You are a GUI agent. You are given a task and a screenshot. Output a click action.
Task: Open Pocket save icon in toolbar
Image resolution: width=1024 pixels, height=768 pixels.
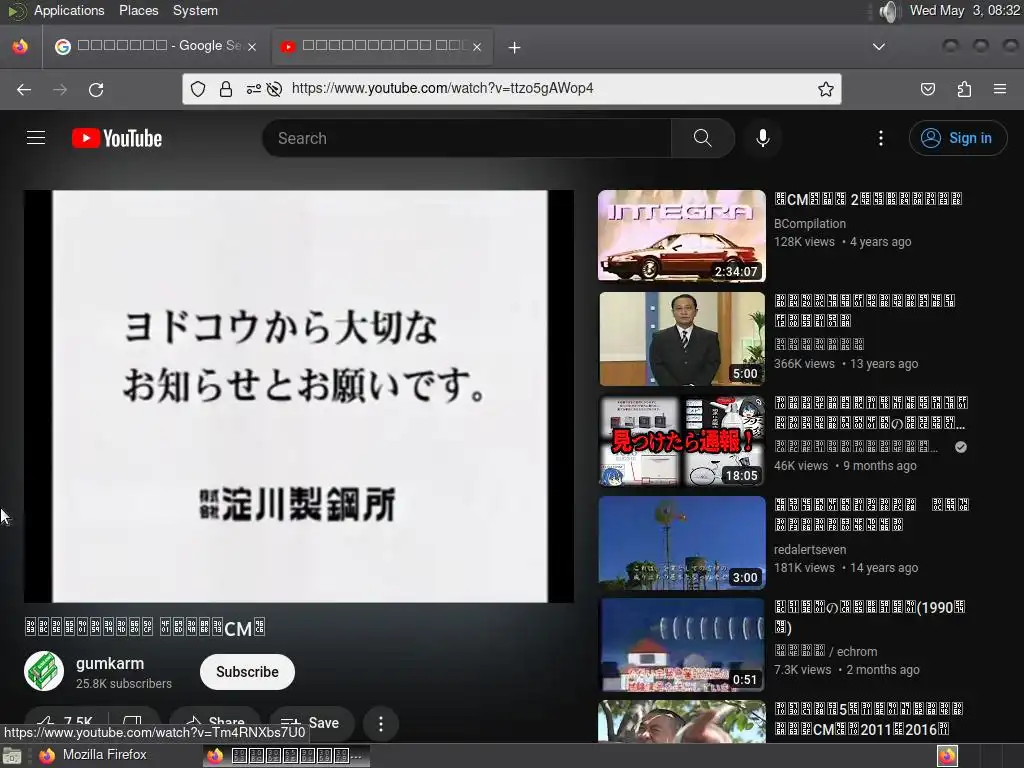pyautogui.click(x=927, y=89)
